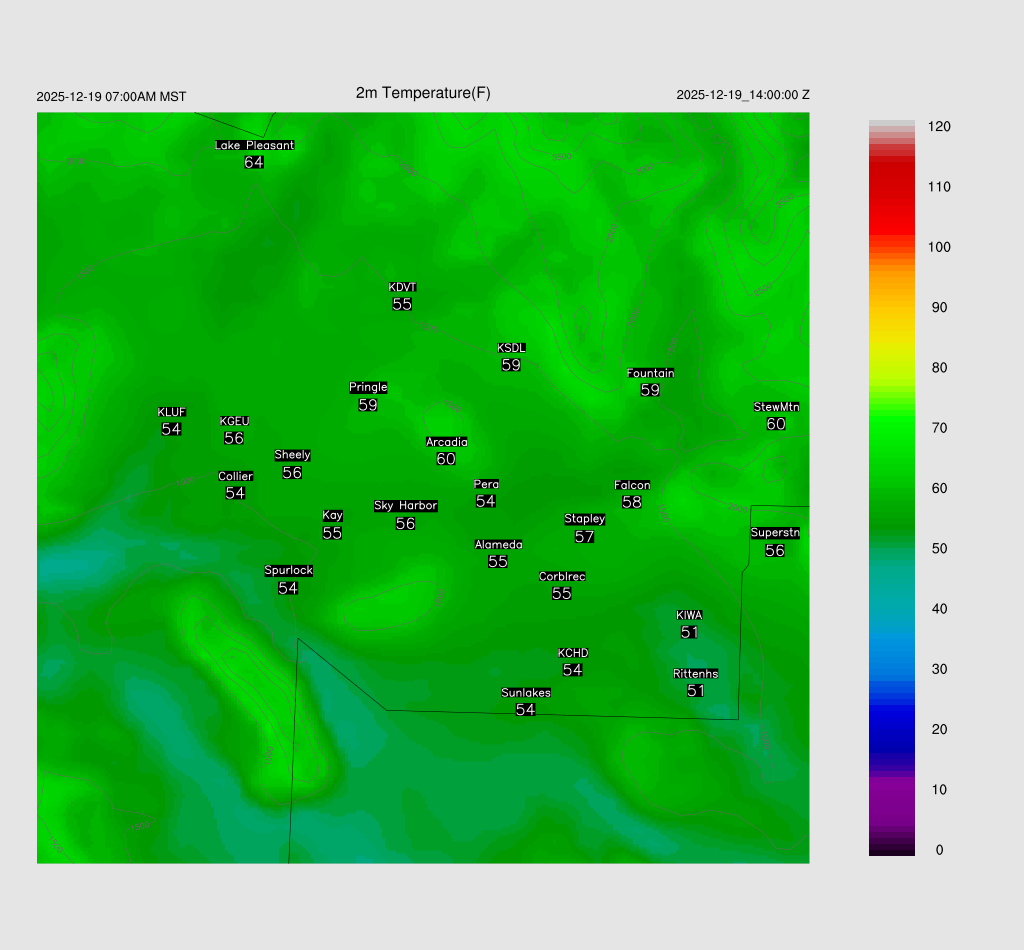Select the Fountain station label

tap(650, 373)
